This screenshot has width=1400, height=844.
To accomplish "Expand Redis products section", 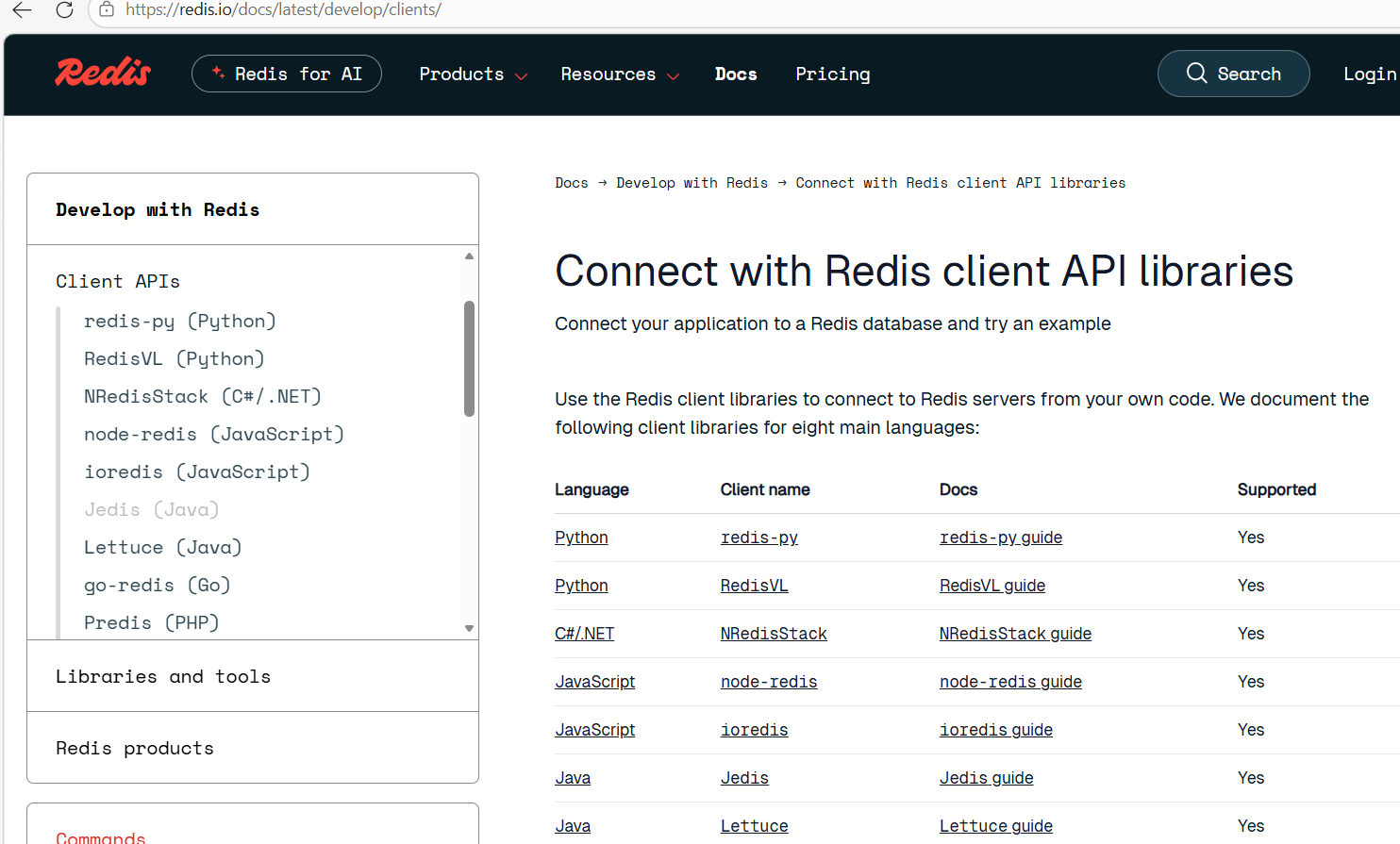I will pyautogui.click(x=253, y=748).
